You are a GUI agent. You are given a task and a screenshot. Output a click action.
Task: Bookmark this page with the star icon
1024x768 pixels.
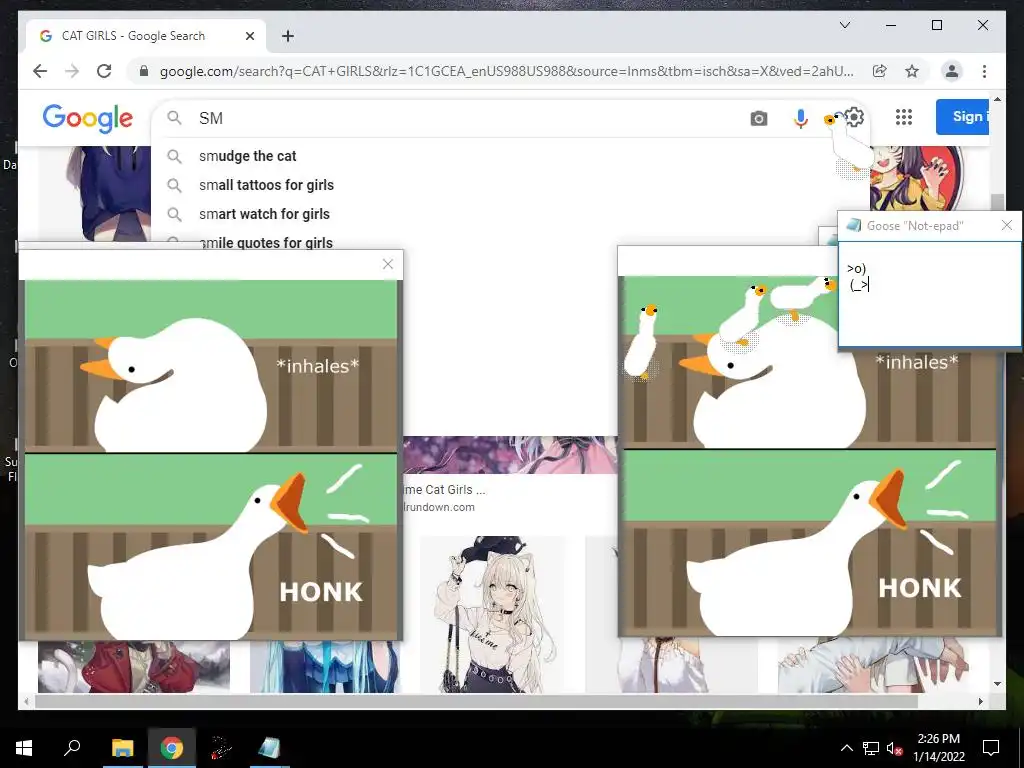tap(912, 71)
